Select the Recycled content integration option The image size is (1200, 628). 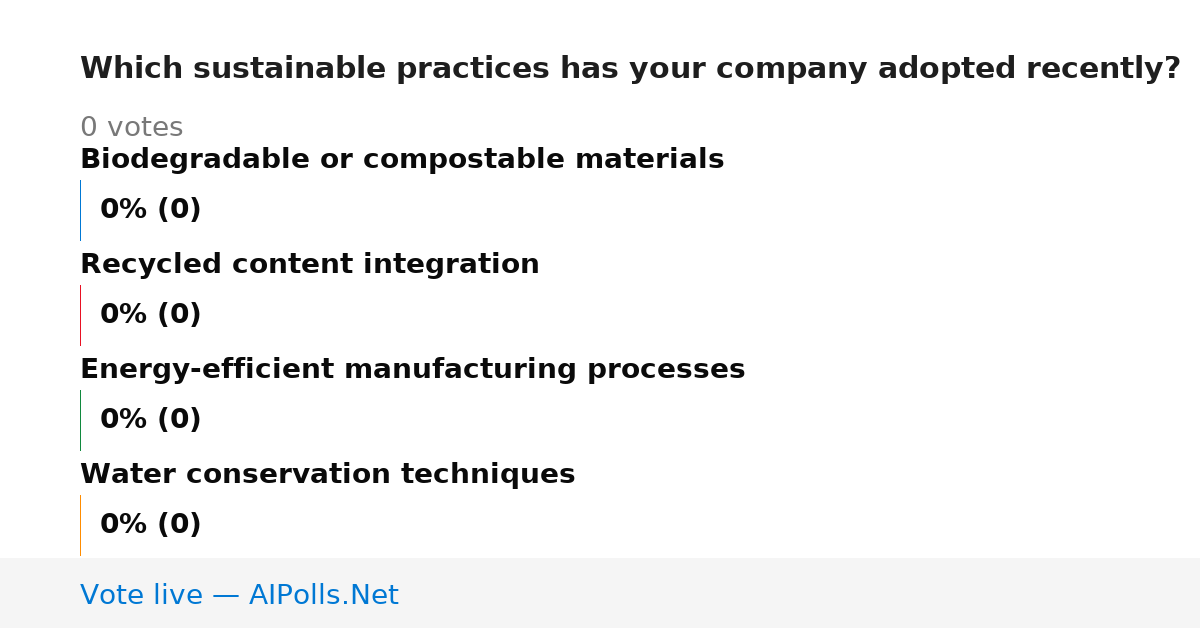tap(310, 265)
